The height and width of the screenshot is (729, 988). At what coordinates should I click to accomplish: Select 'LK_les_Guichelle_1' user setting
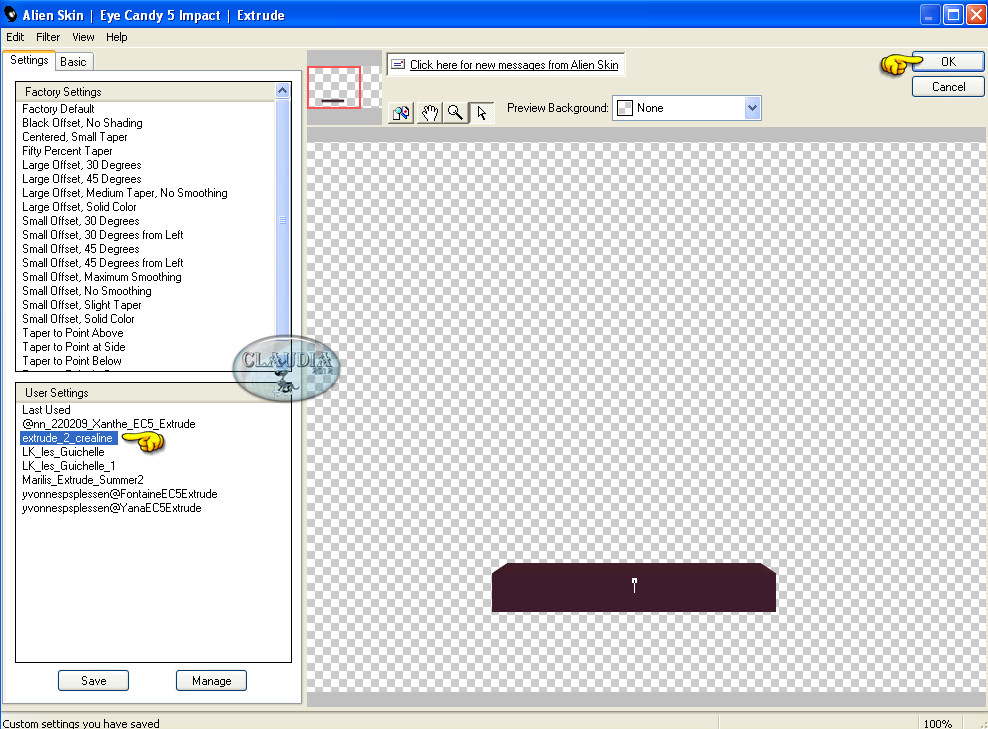tap(69, 466)
